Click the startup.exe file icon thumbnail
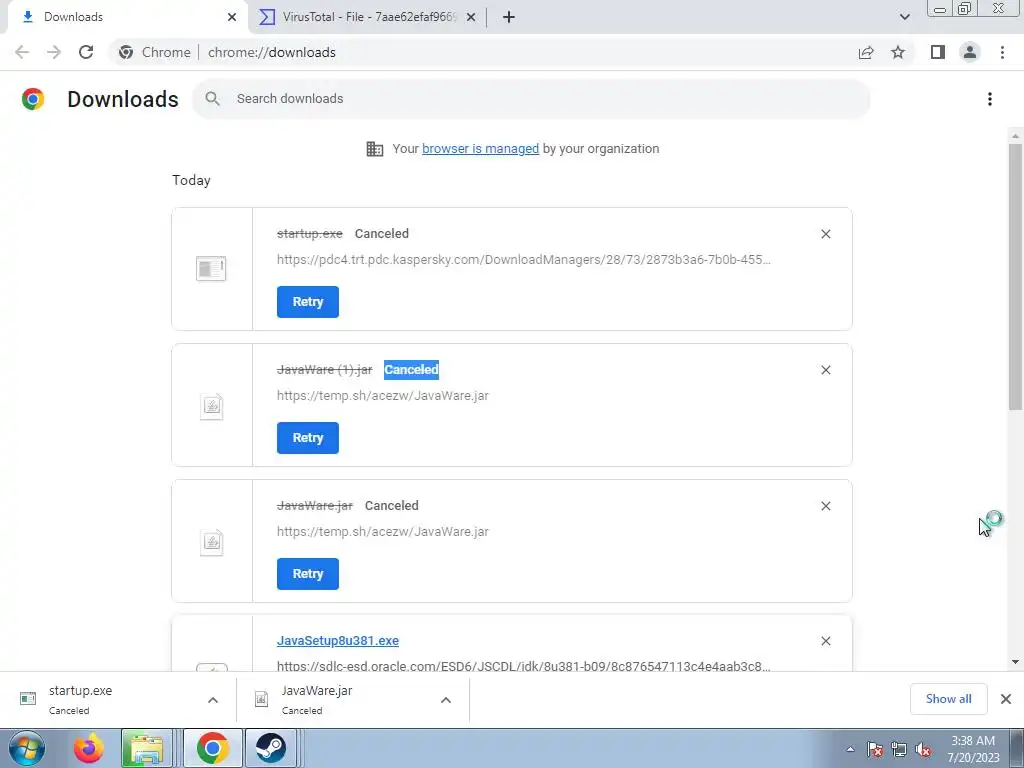The height and width of the screenshot is (768, 1024). 211,268
